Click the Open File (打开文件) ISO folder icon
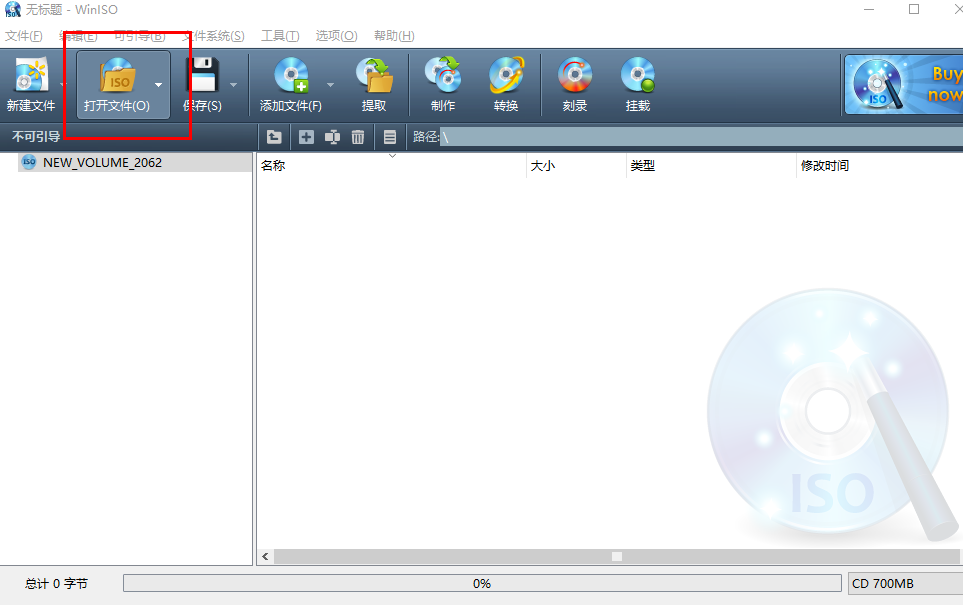963x605 pixels. [117, 75]
